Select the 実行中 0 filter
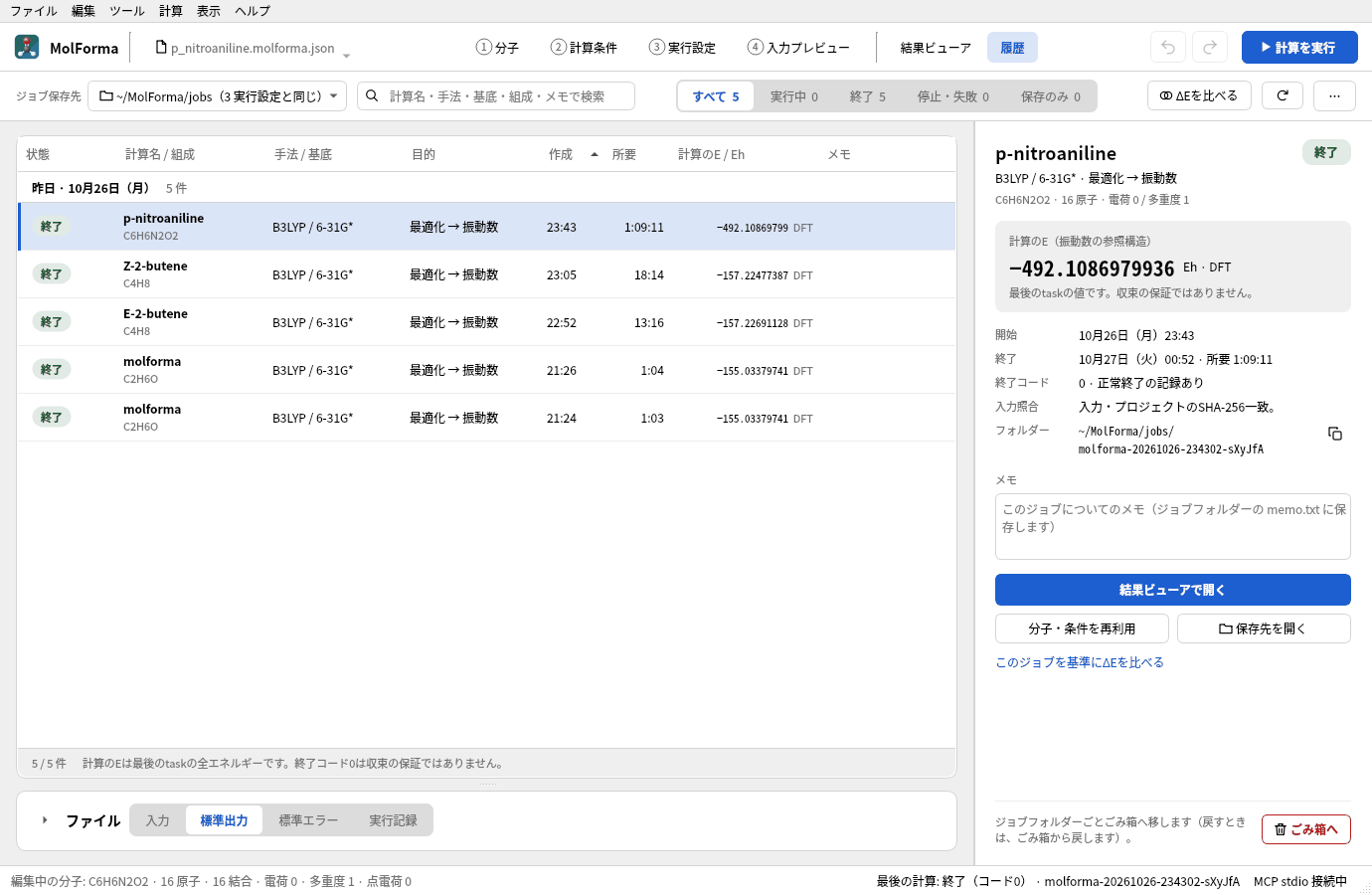Screen dimensions: 1372x895 794,96
